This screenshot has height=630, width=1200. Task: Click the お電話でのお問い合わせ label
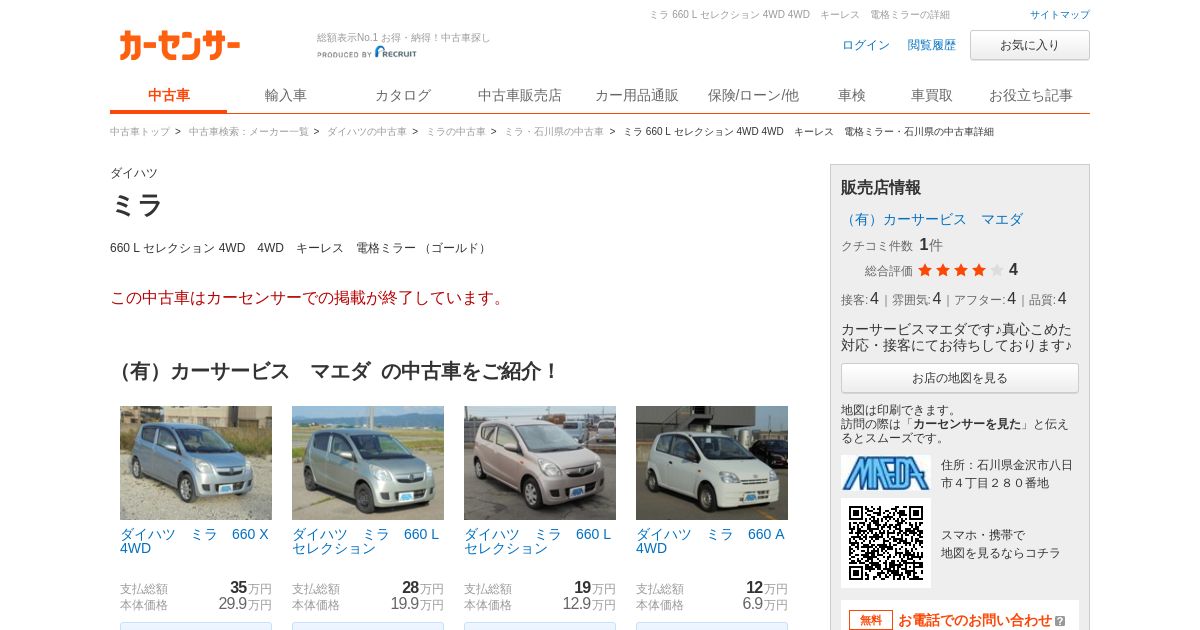[x=975, y=621]
